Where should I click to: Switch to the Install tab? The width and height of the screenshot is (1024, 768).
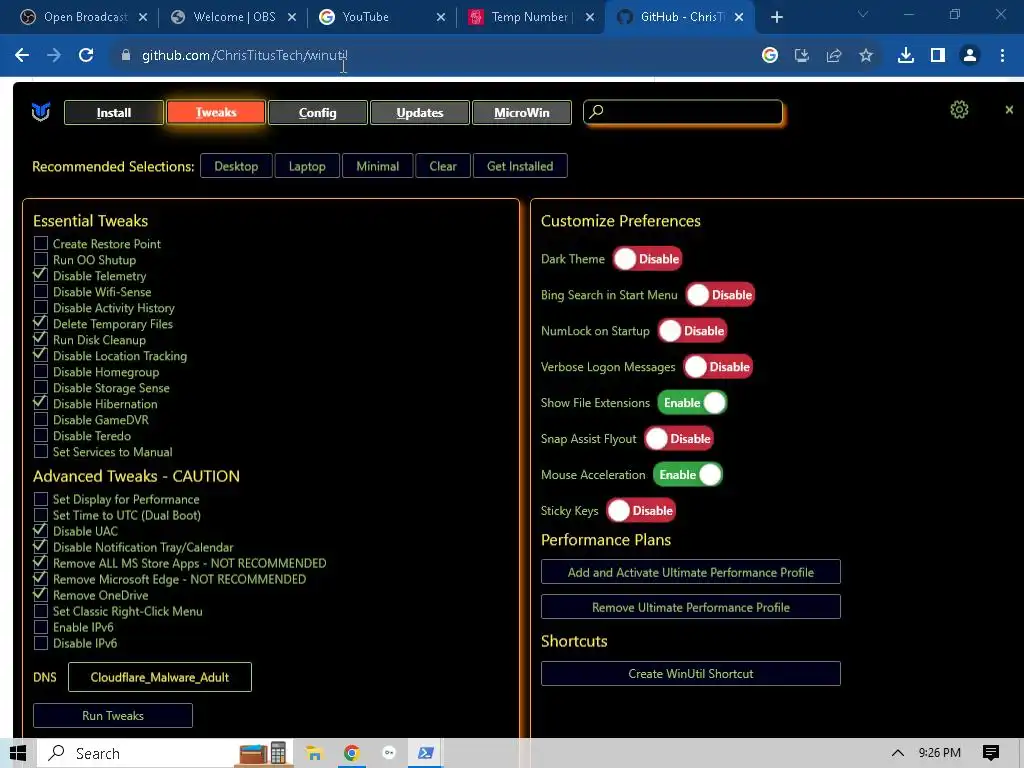[x=114, y=112]
